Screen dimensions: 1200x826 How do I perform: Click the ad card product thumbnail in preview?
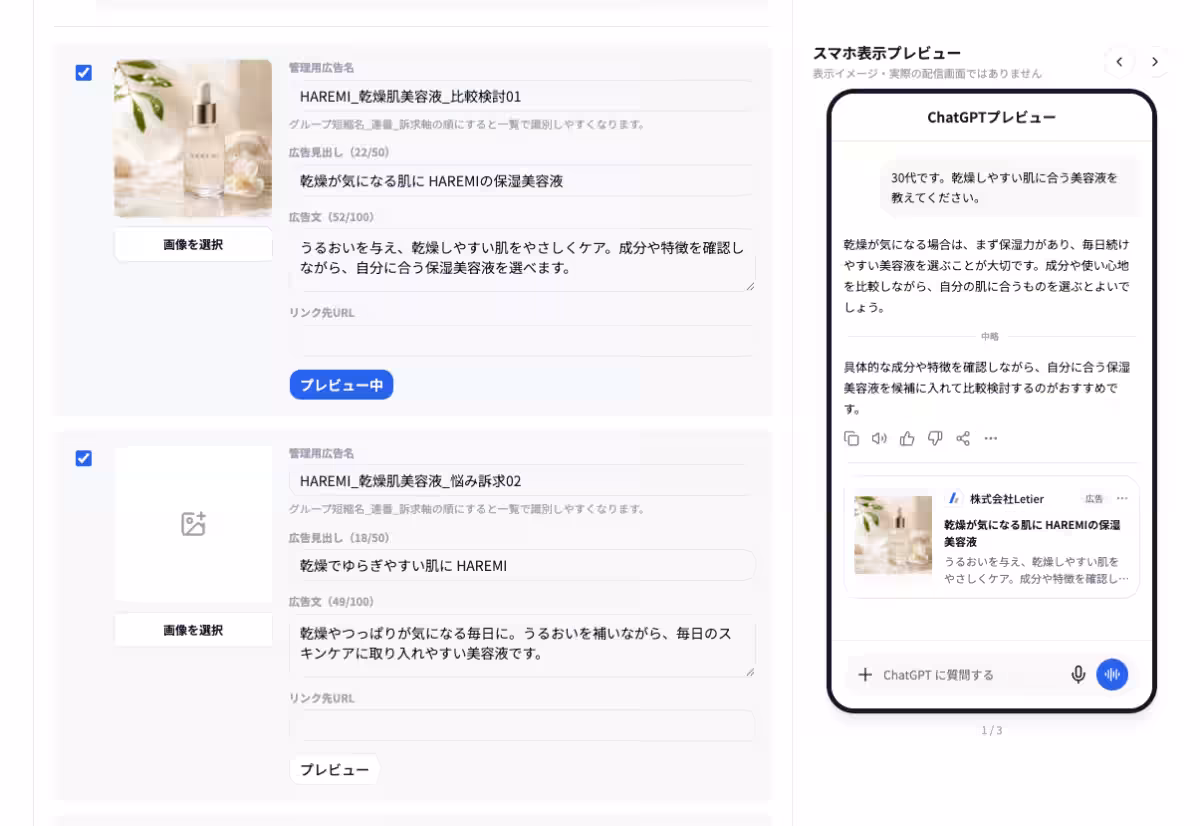[x=893, y=535]
